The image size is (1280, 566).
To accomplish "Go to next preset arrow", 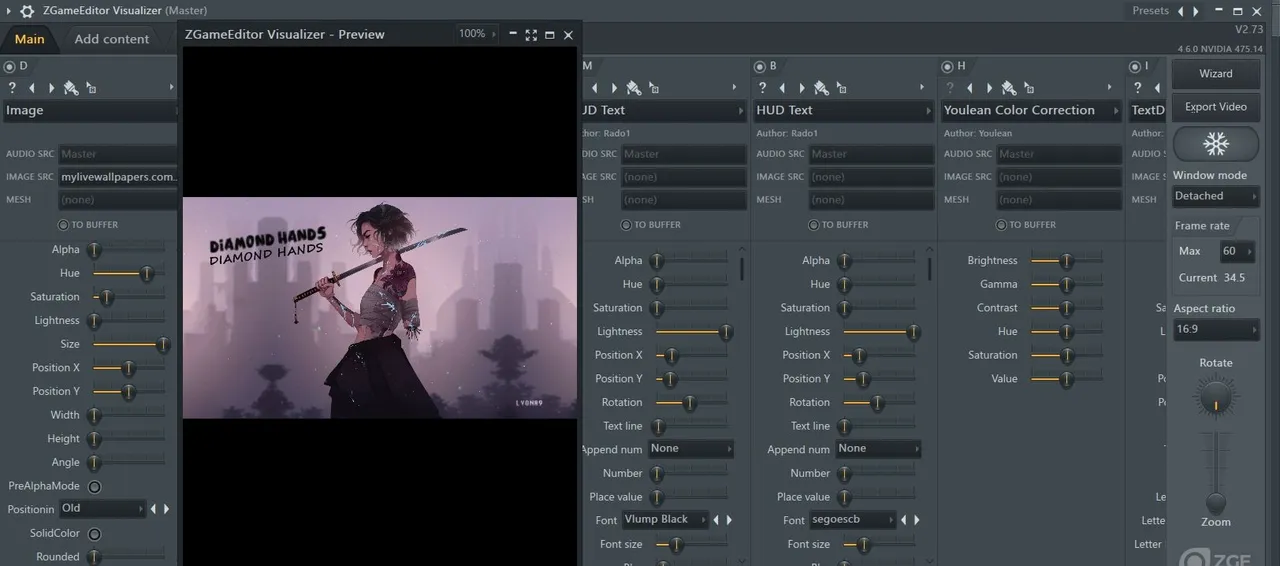I will pyautogui.click(x=1196, y=11).
